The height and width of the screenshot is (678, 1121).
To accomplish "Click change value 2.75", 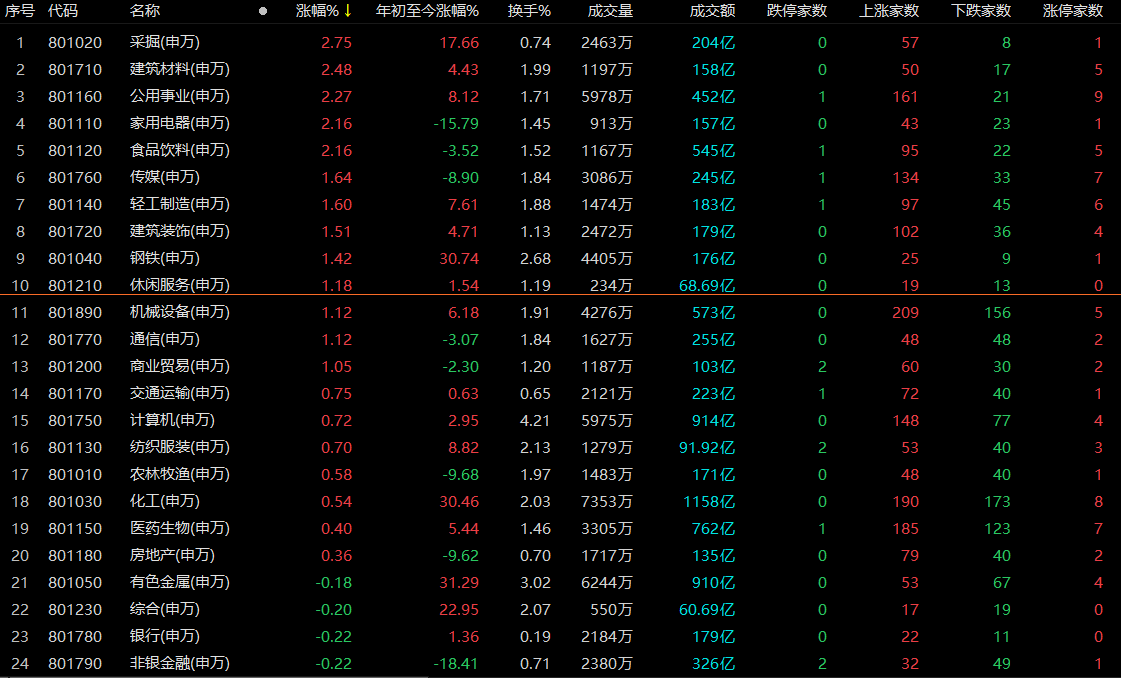I will [337, 43].
